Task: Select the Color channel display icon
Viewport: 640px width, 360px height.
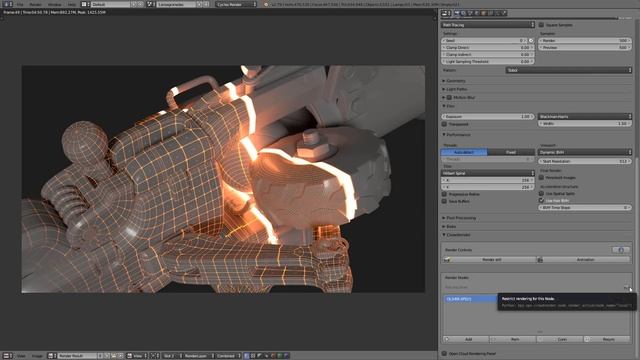Action: coord(253,356)
